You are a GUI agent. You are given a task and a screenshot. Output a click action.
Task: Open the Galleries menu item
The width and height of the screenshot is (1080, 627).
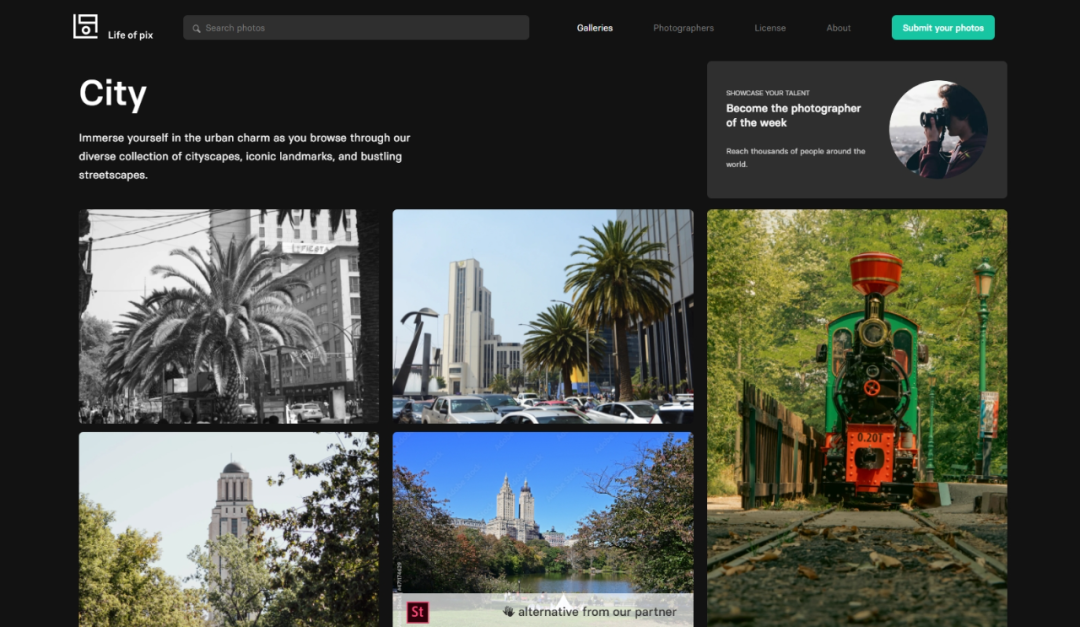595,28
